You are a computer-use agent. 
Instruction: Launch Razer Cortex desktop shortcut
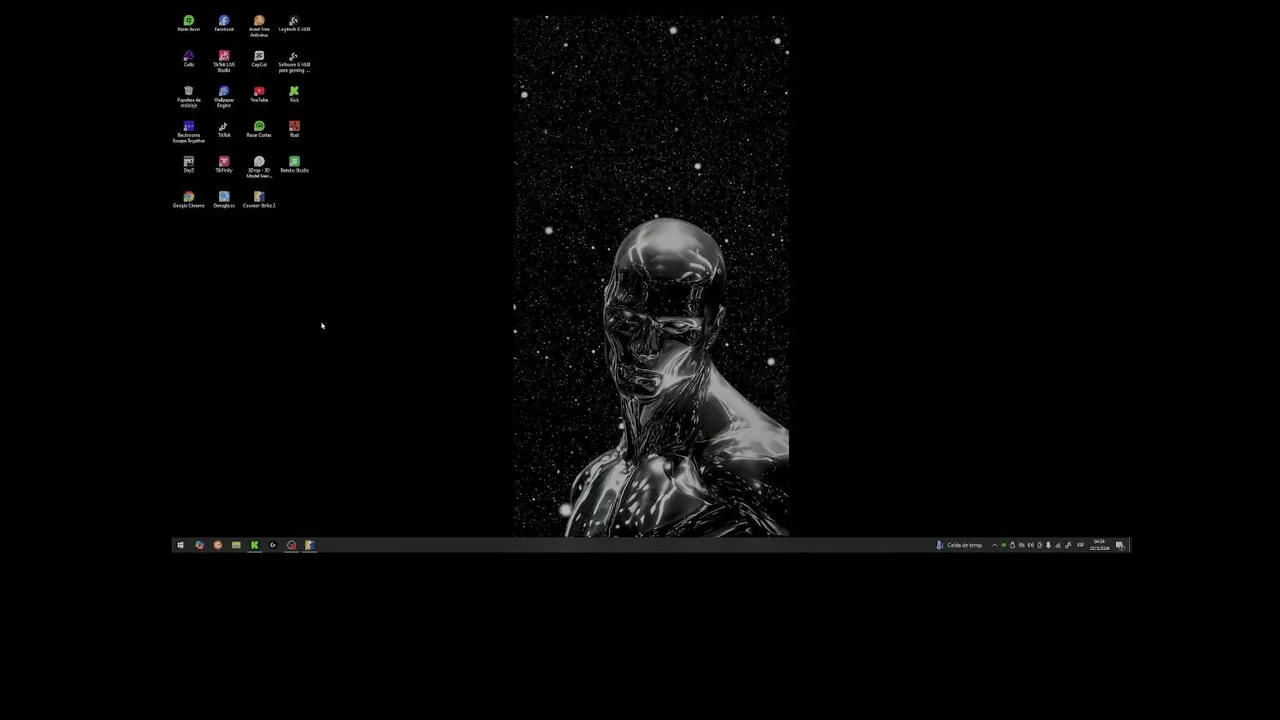(259, 129)
